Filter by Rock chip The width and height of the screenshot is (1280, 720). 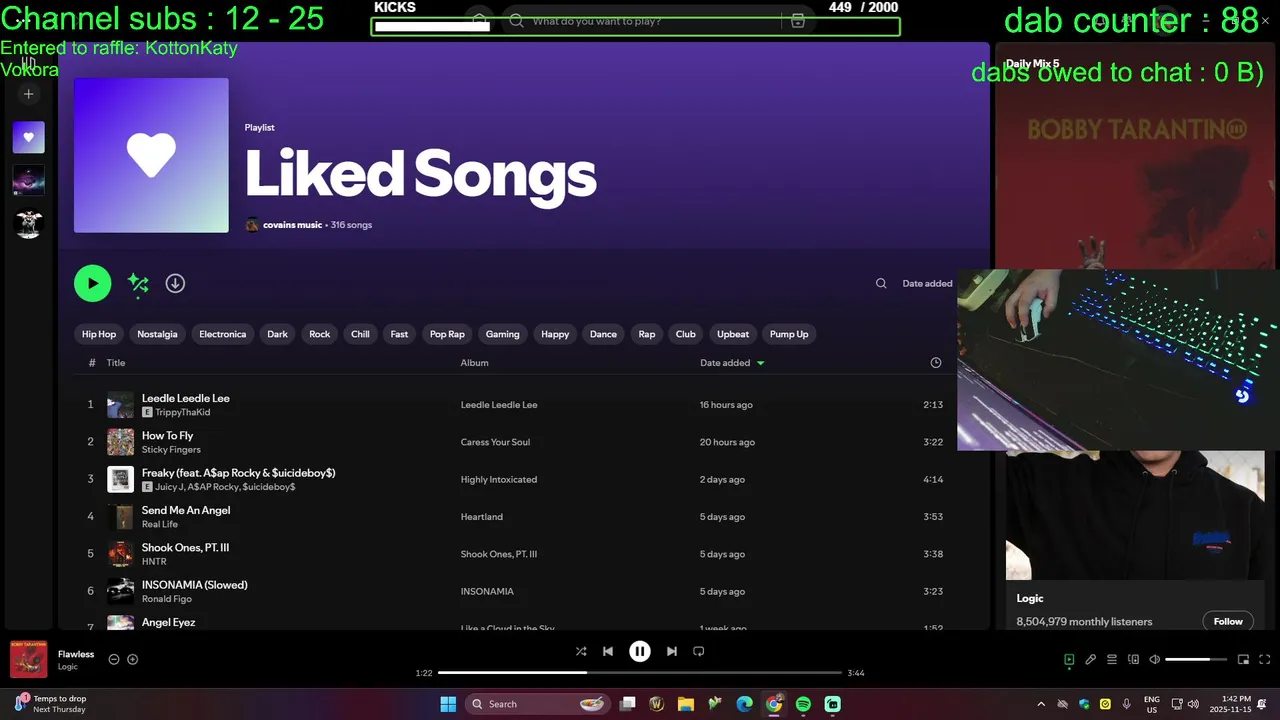point(320,334)
